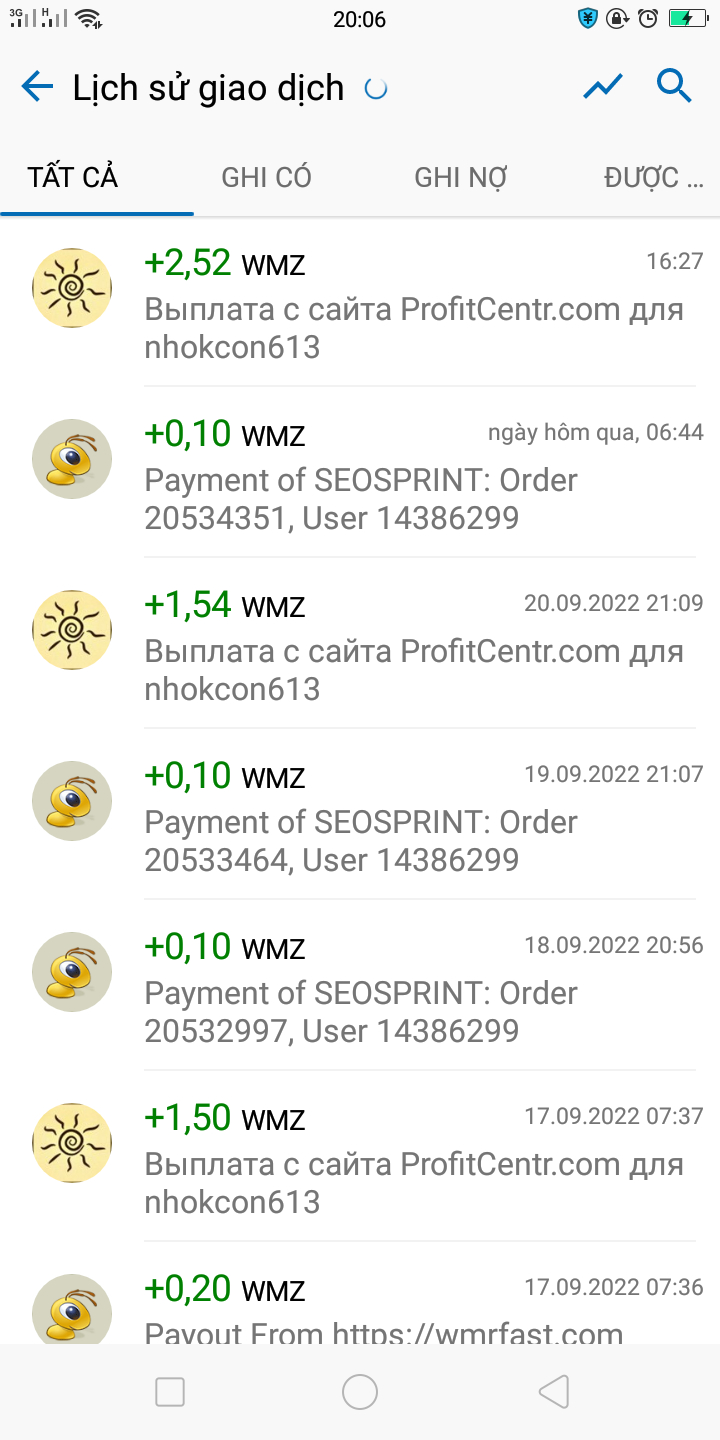Screen dimensions: 720x1440
Task: Tap ant icon of Order 20532997
Action: tap(72, 972)
